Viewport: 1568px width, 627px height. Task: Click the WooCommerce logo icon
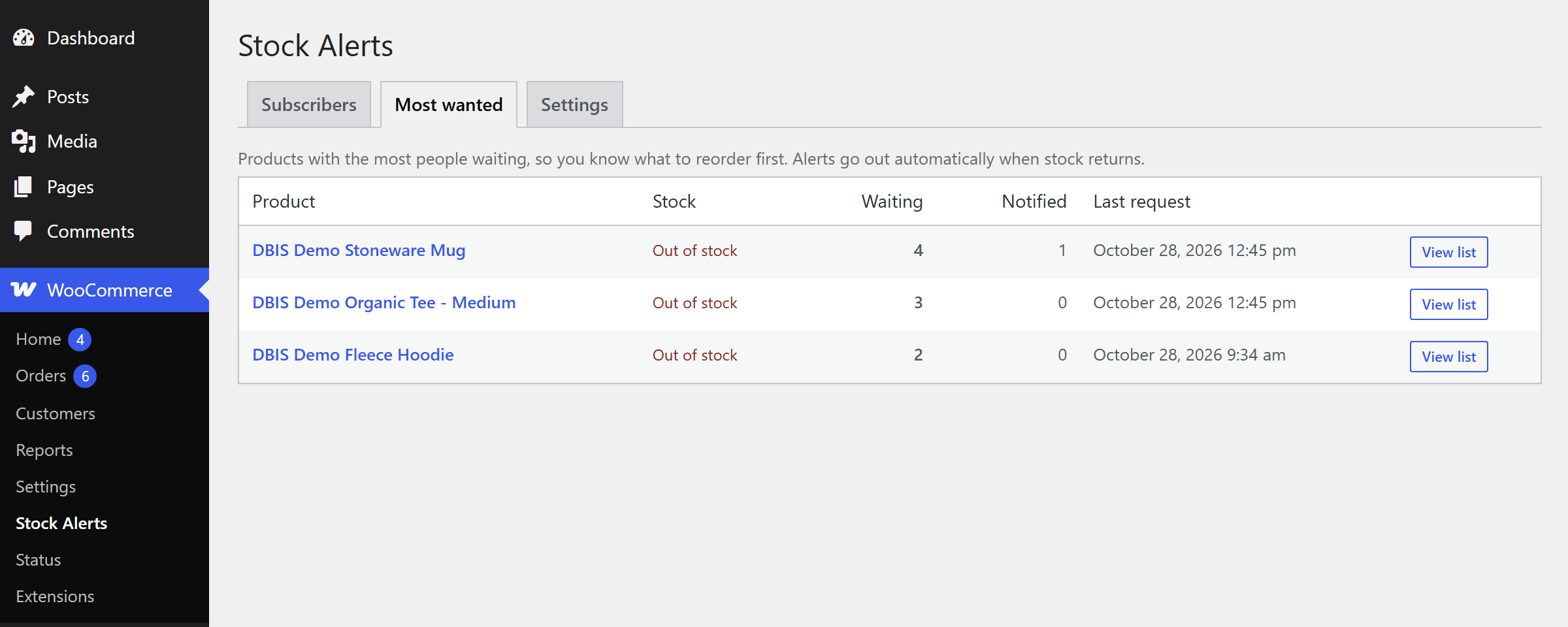[24, 290]
